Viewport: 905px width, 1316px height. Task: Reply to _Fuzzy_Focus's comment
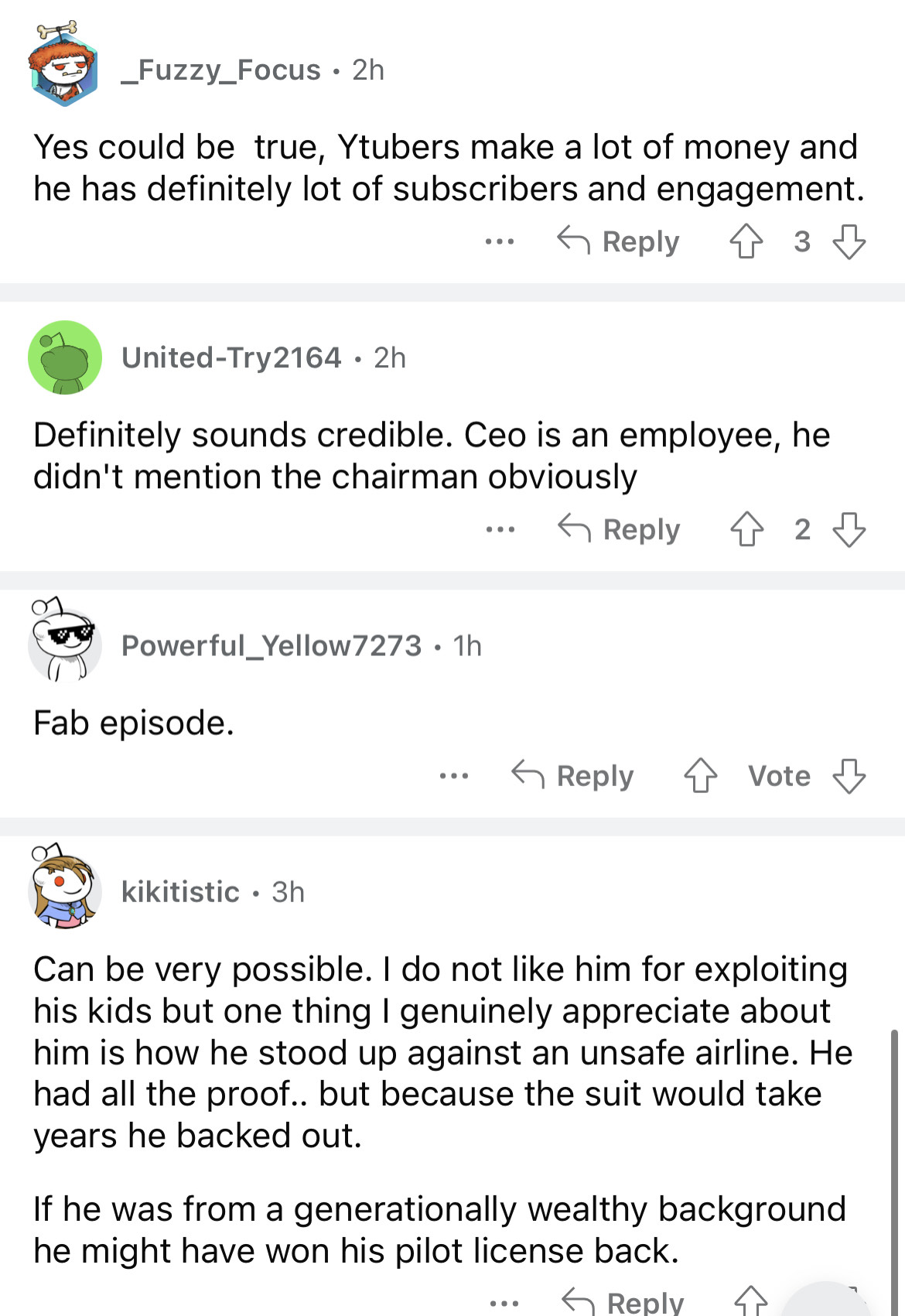(619, 241)
